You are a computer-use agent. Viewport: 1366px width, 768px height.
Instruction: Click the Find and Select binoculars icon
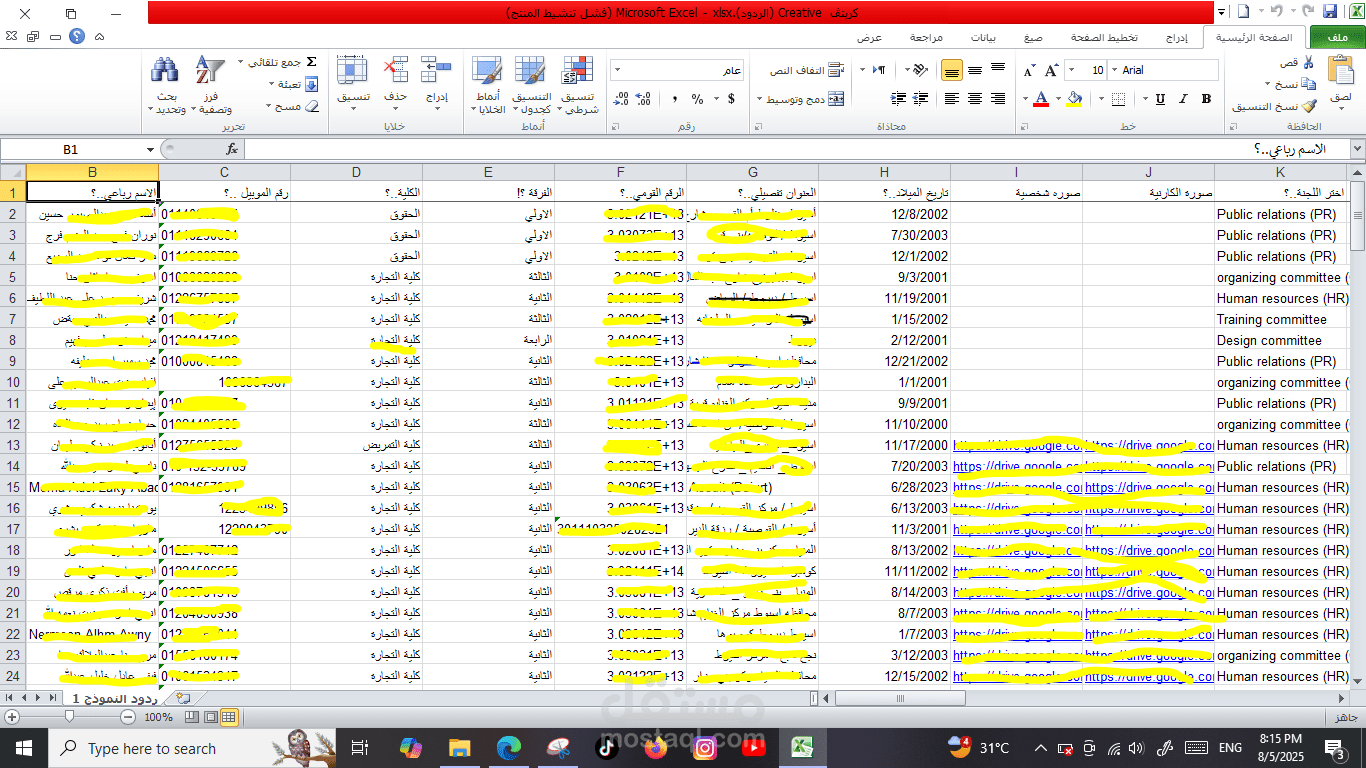click(165, 84)
